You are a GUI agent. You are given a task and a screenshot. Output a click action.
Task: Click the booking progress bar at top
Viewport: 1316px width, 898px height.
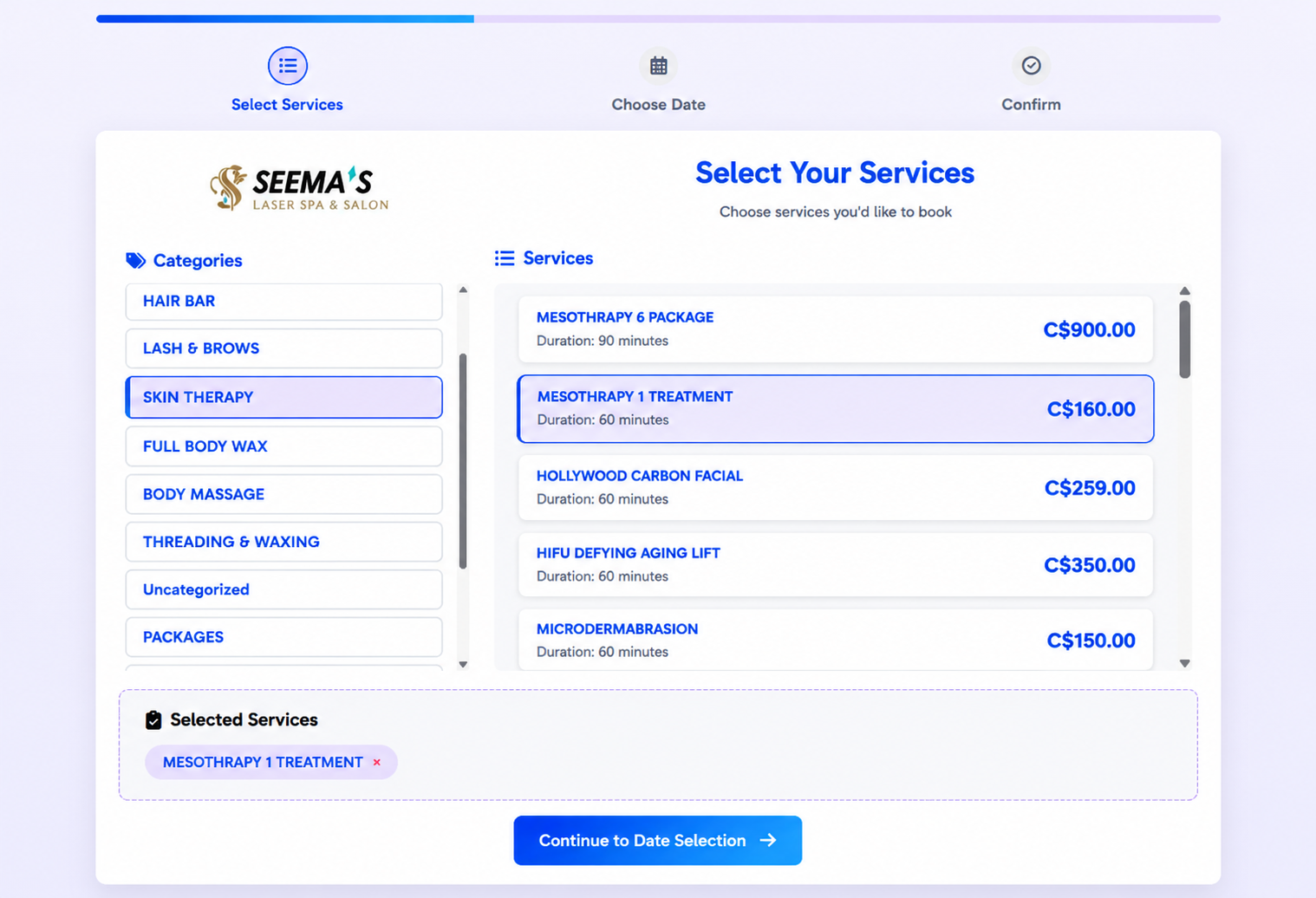click(658, 18)
